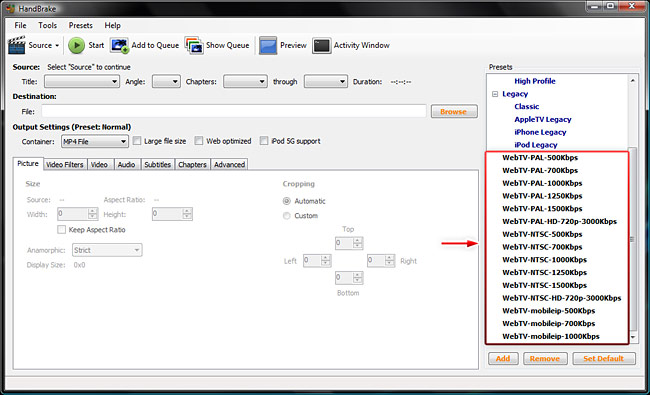Image resolution: width=650 pixels, height=395 pixels.
Task: Click the Add preset button
Action: pos(503,359)
